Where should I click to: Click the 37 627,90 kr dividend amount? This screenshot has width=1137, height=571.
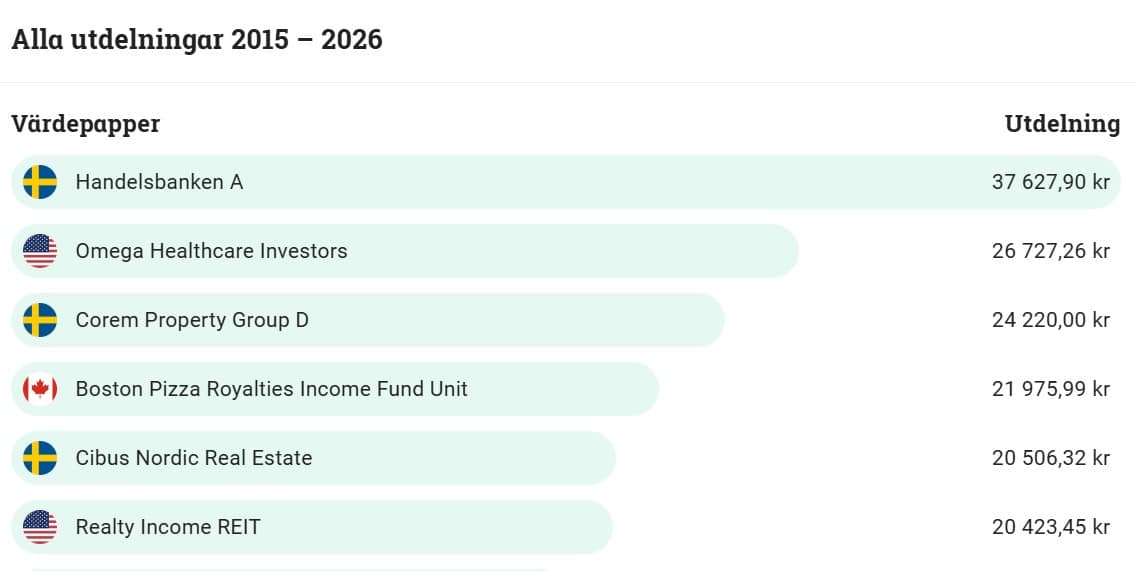coord(1051,182)
